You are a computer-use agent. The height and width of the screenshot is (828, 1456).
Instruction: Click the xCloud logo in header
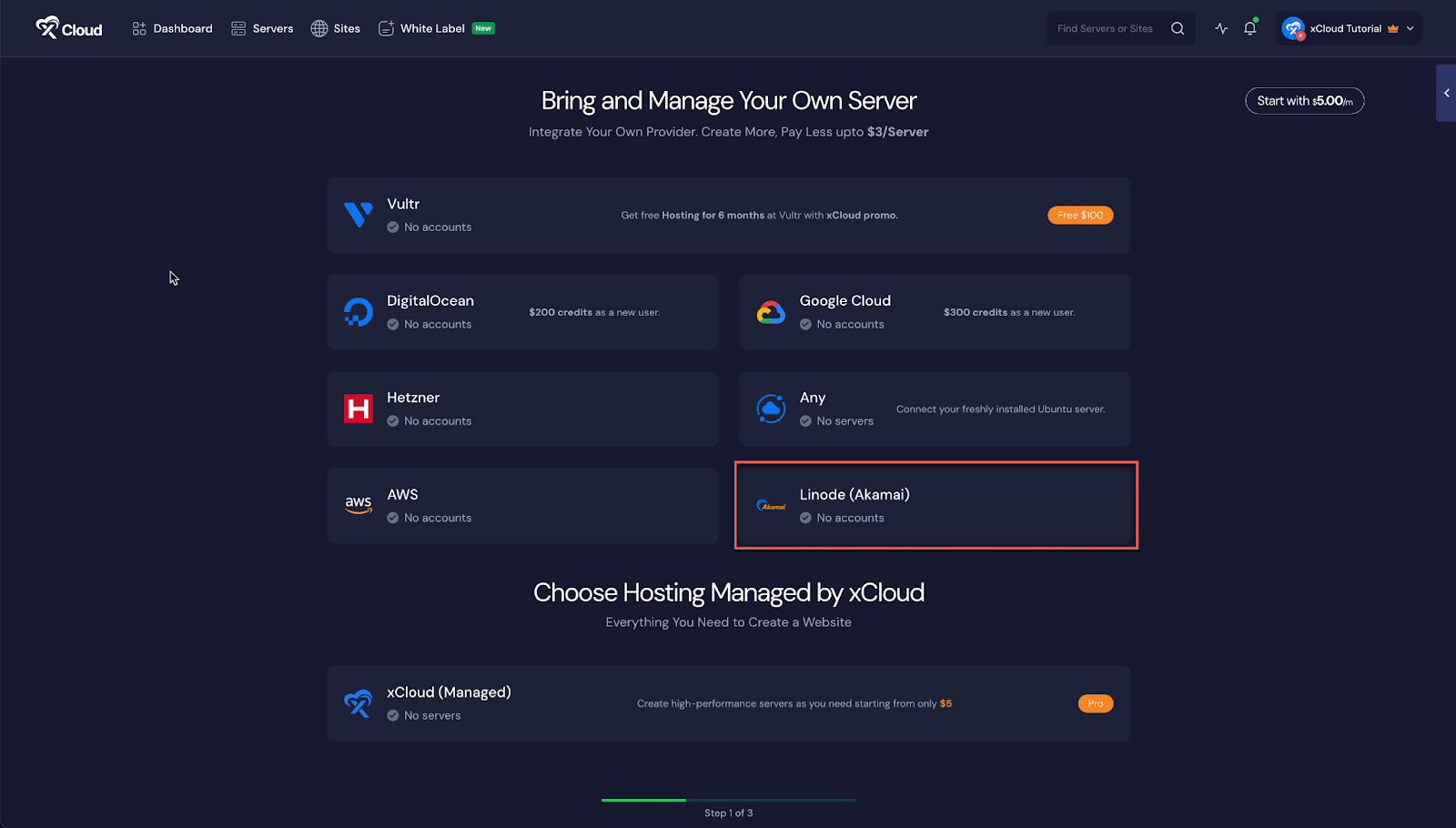click(x=69, y=28)
